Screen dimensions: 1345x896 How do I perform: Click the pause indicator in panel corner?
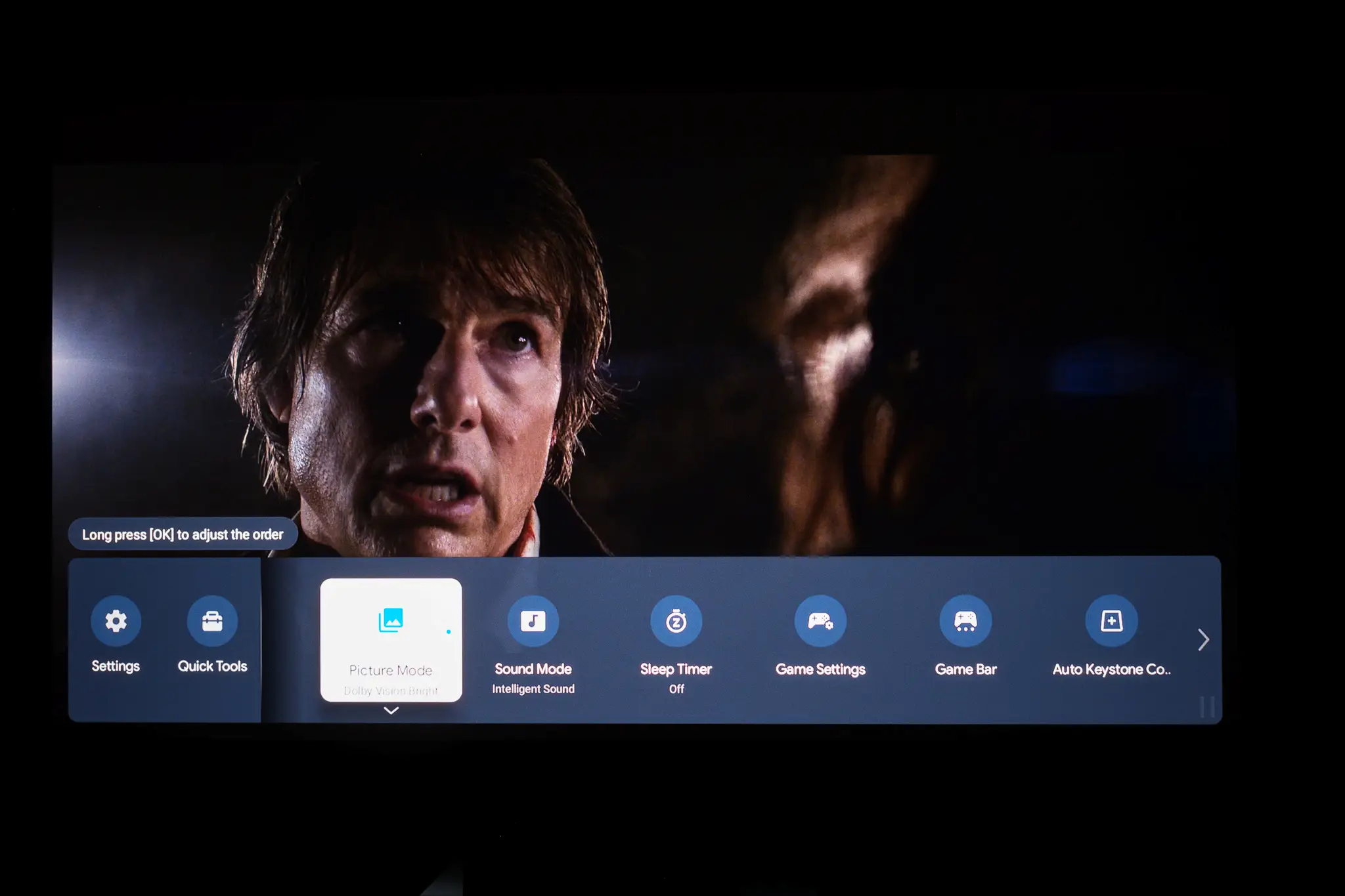point(1207,707)
